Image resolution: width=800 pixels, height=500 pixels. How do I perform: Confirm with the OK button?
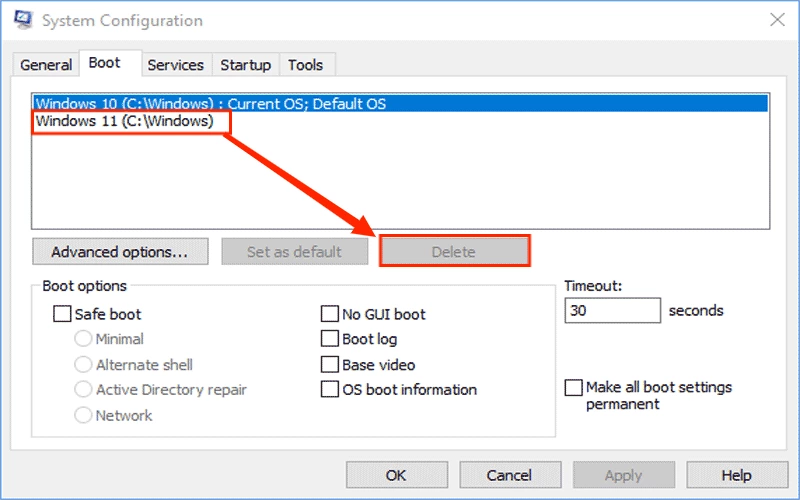tap(396, 475)
